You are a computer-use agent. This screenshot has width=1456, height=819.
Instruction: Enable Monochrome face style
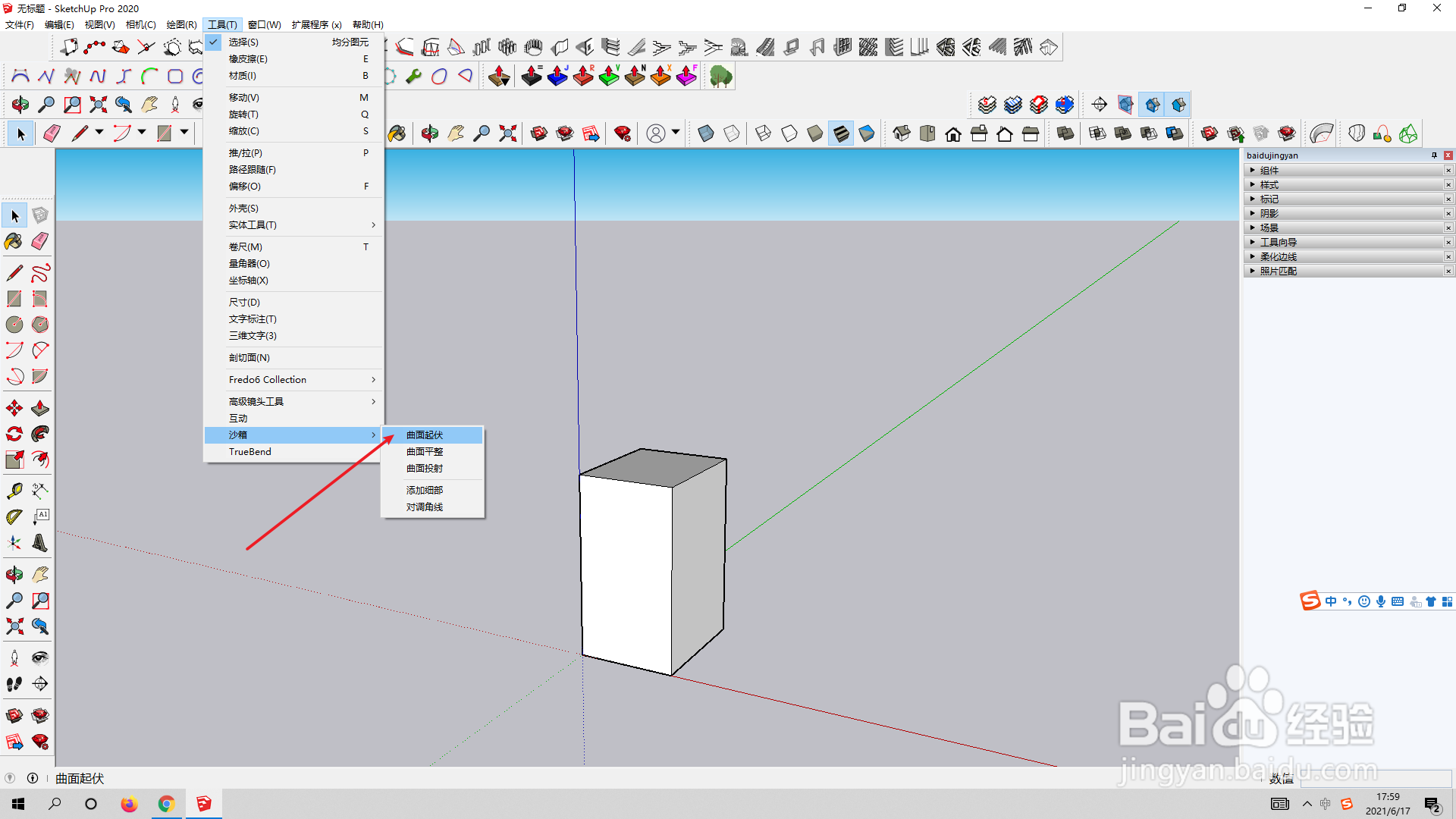[867, 134]
